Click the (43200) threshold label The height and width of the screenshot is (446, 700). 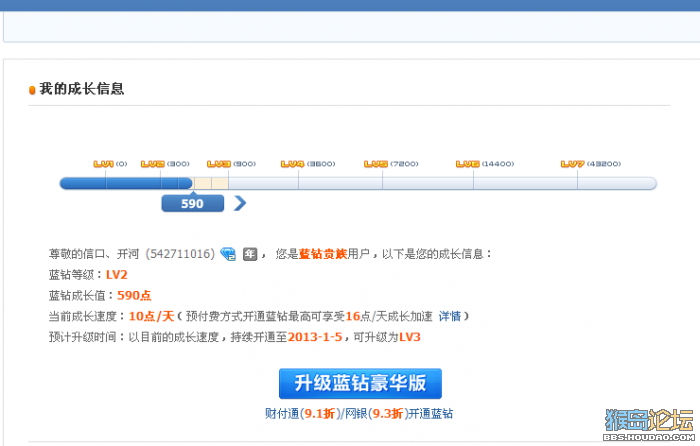[x=604, y=164]
